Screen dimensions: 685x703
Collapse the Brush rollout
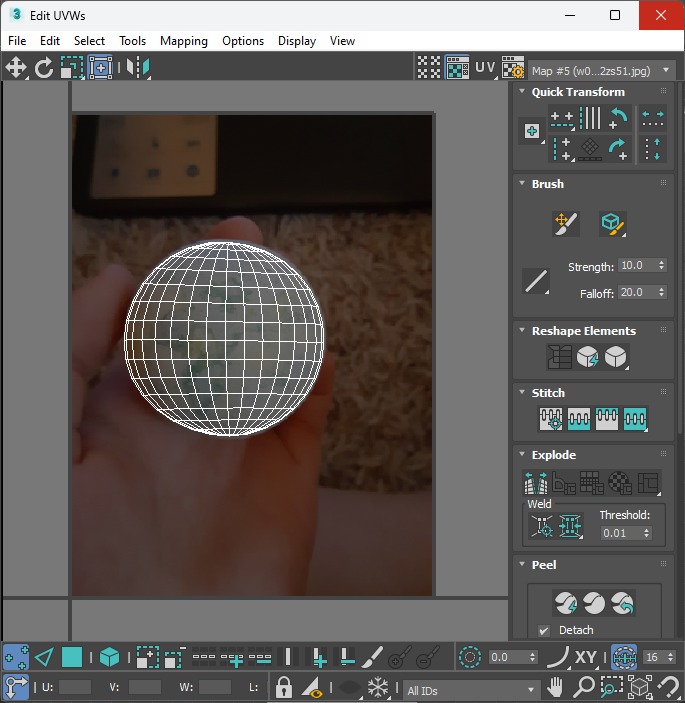(522, 183)
